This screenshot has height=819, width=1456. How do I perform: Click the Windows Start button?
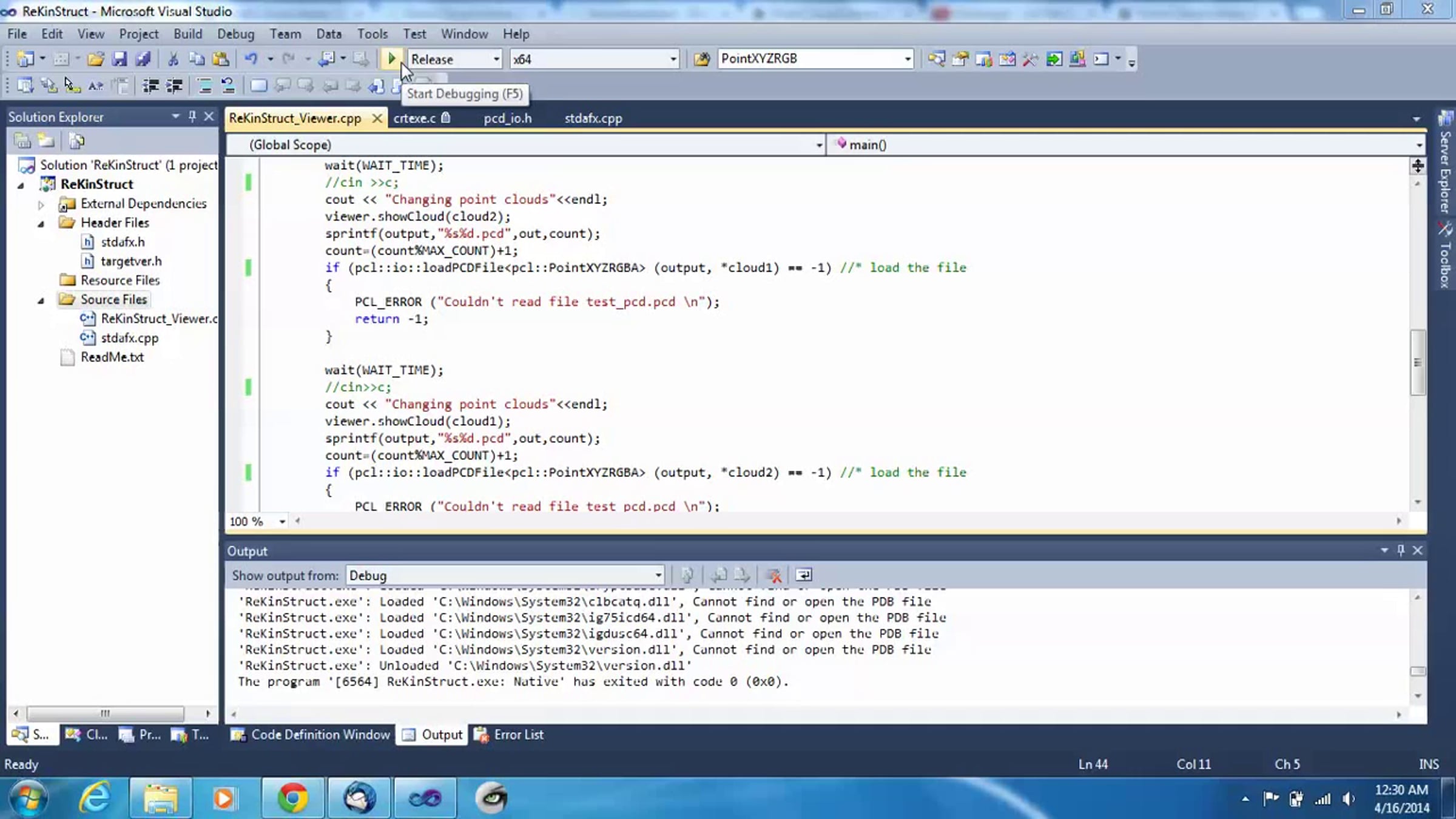(x=27, y=798)
